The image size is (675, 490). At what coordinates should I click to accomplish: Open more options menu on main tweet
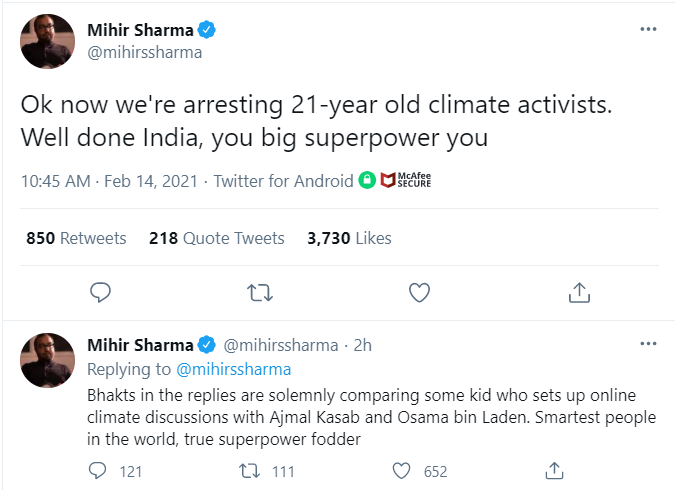(x=647, y=29)
